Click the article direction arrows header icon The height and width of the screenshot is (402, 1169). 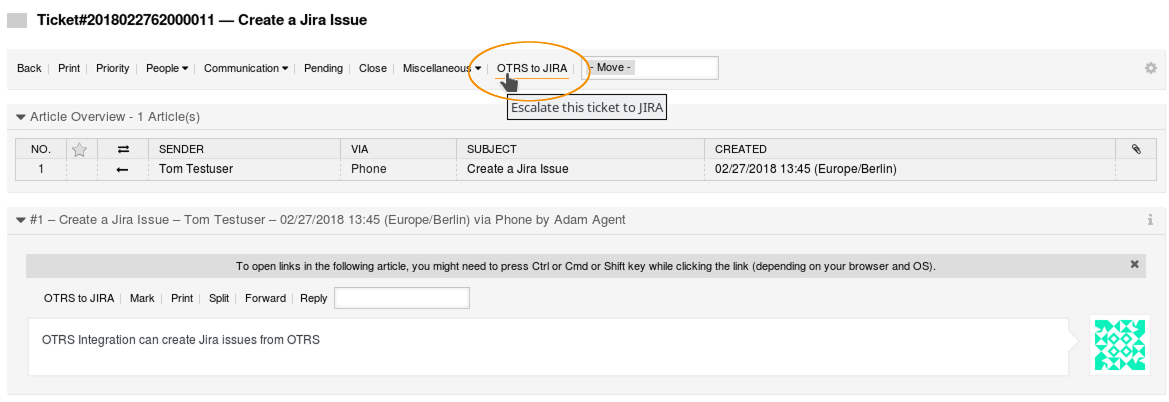(123, 149)
